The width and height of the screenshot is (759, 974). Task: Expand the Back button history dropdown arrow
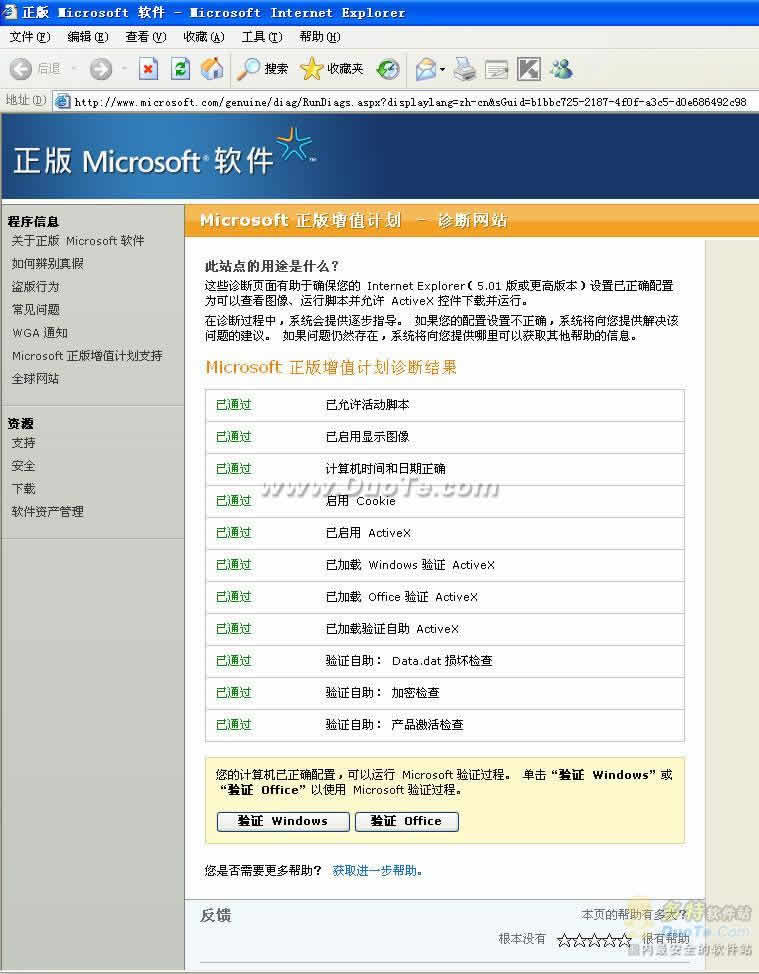coord(74,69)
